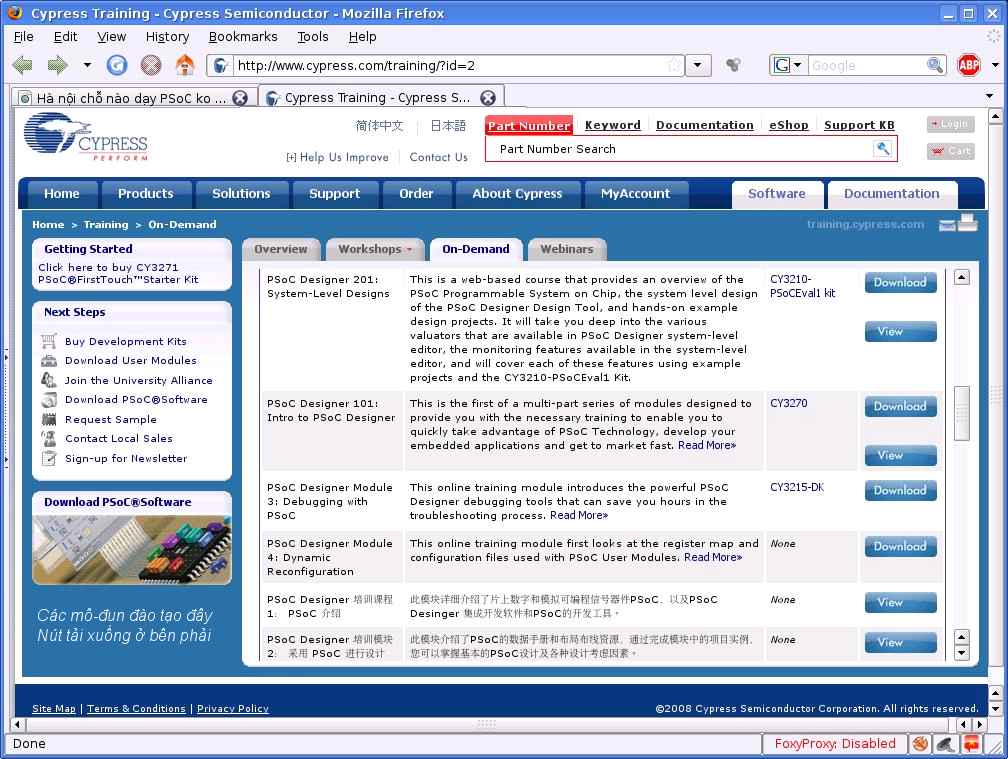Click the FoxyProxy: Disabled status
The image size is (1008, 759).
click(x=834, y=744)
